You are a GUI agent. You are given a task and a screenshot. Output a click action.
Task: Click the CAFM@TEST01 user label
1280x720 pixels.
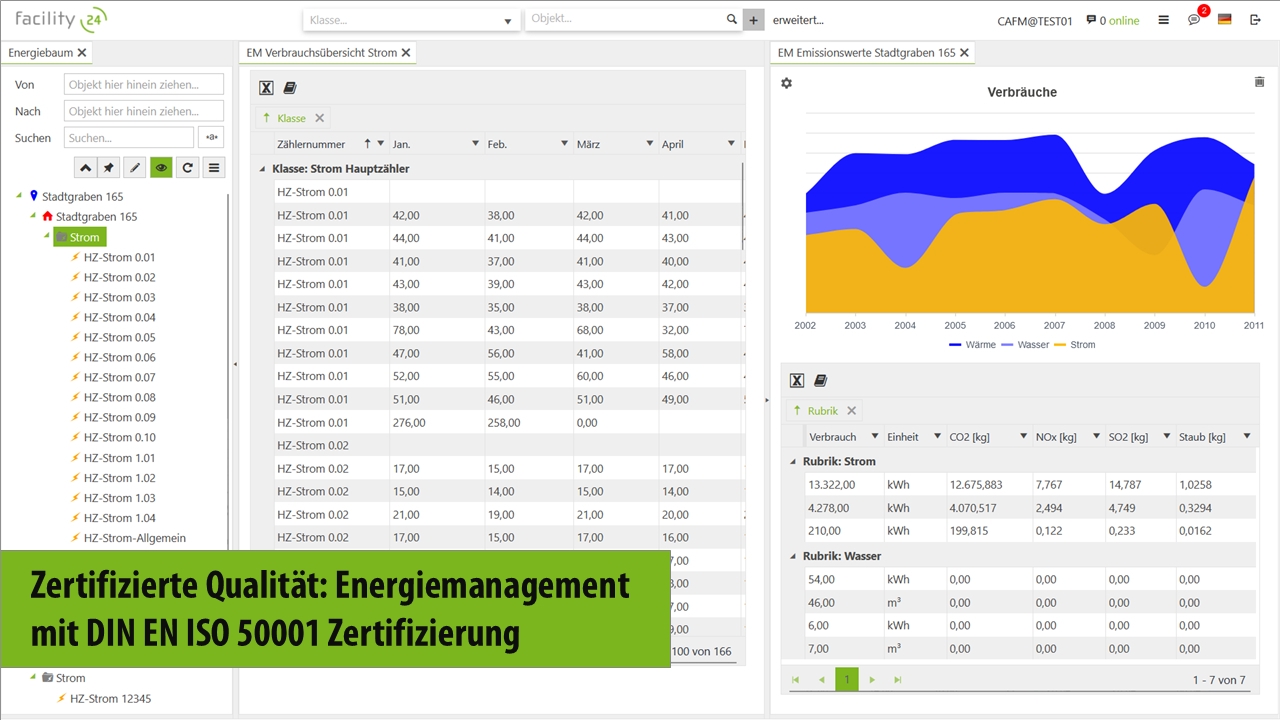[1035, 21]
